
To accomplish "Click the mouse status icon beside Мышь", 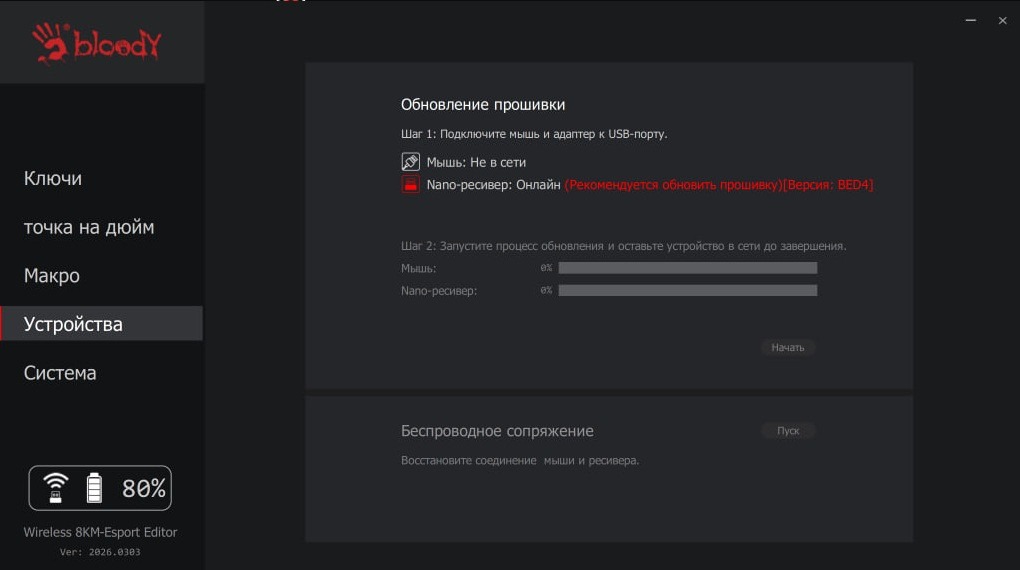I will (x=410, y=161).
